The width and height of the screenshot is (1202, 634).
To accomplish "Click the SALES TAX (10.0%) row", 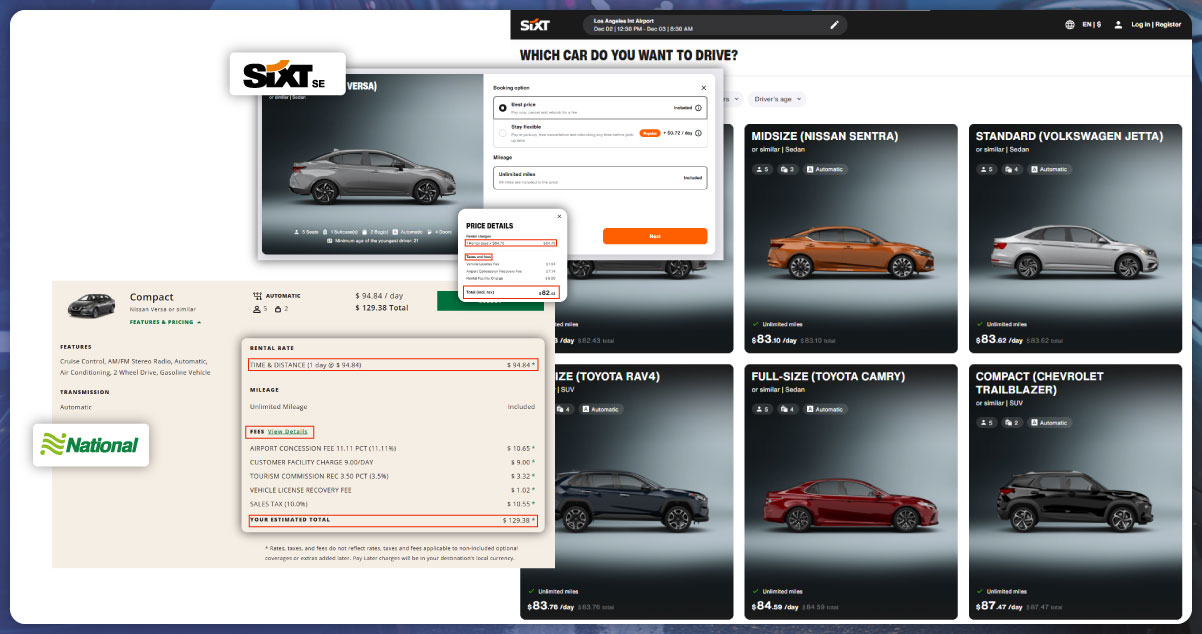I will 394,504.
